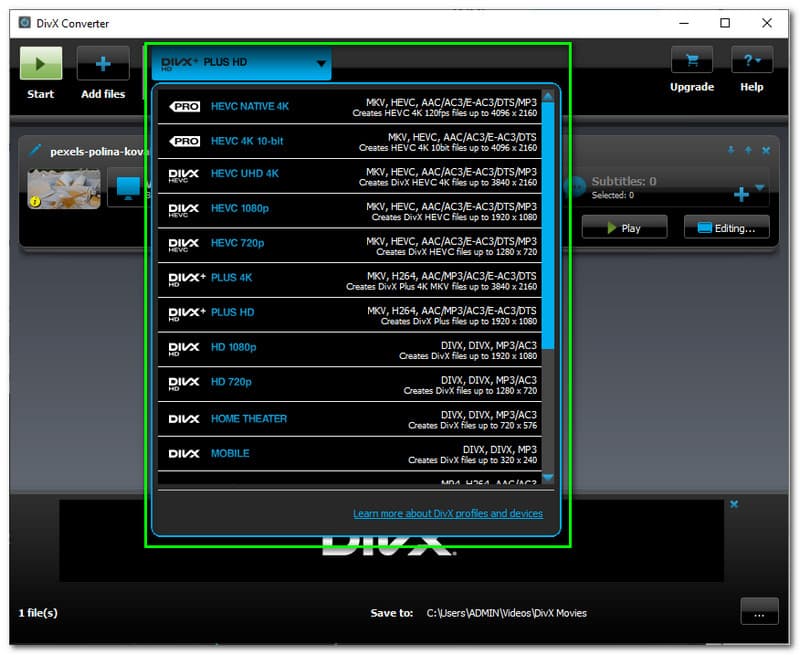Screen dimensions: 800x655
Task: Select the HEVC NATIVE 4K profile
Action: point(349,107)
